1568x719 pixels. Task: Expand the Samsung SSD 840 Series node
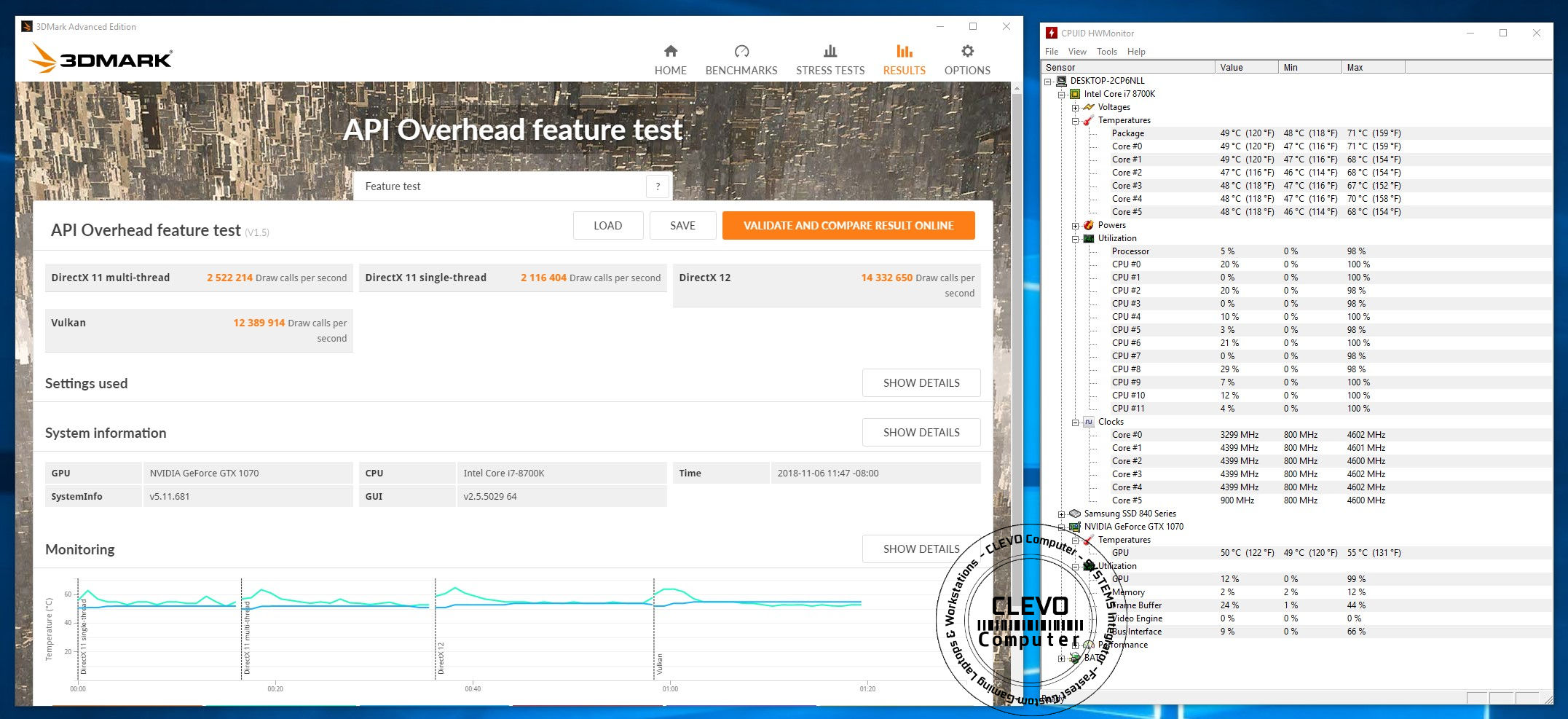(x=1062, y=514)
